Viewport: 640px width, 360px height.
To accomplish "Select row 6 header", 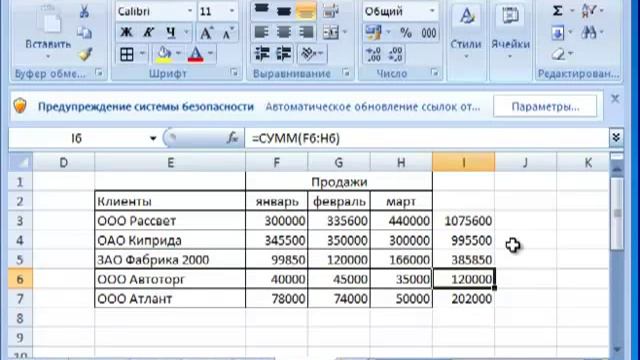I will [x=20, y=279].
